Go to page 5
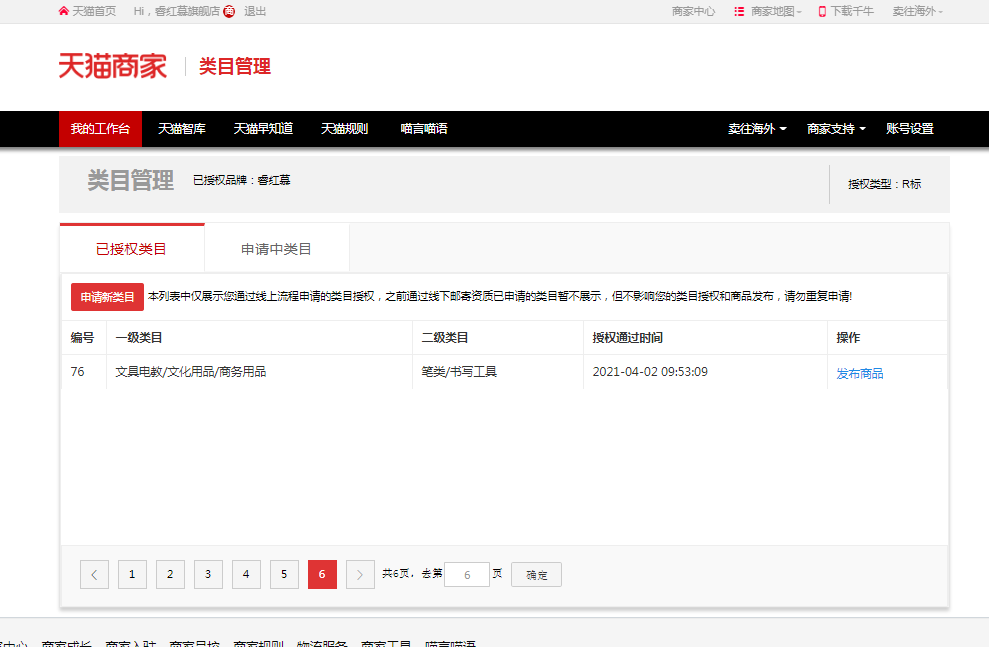The height and width of the screenshot is (647, 989). point(284,574)
